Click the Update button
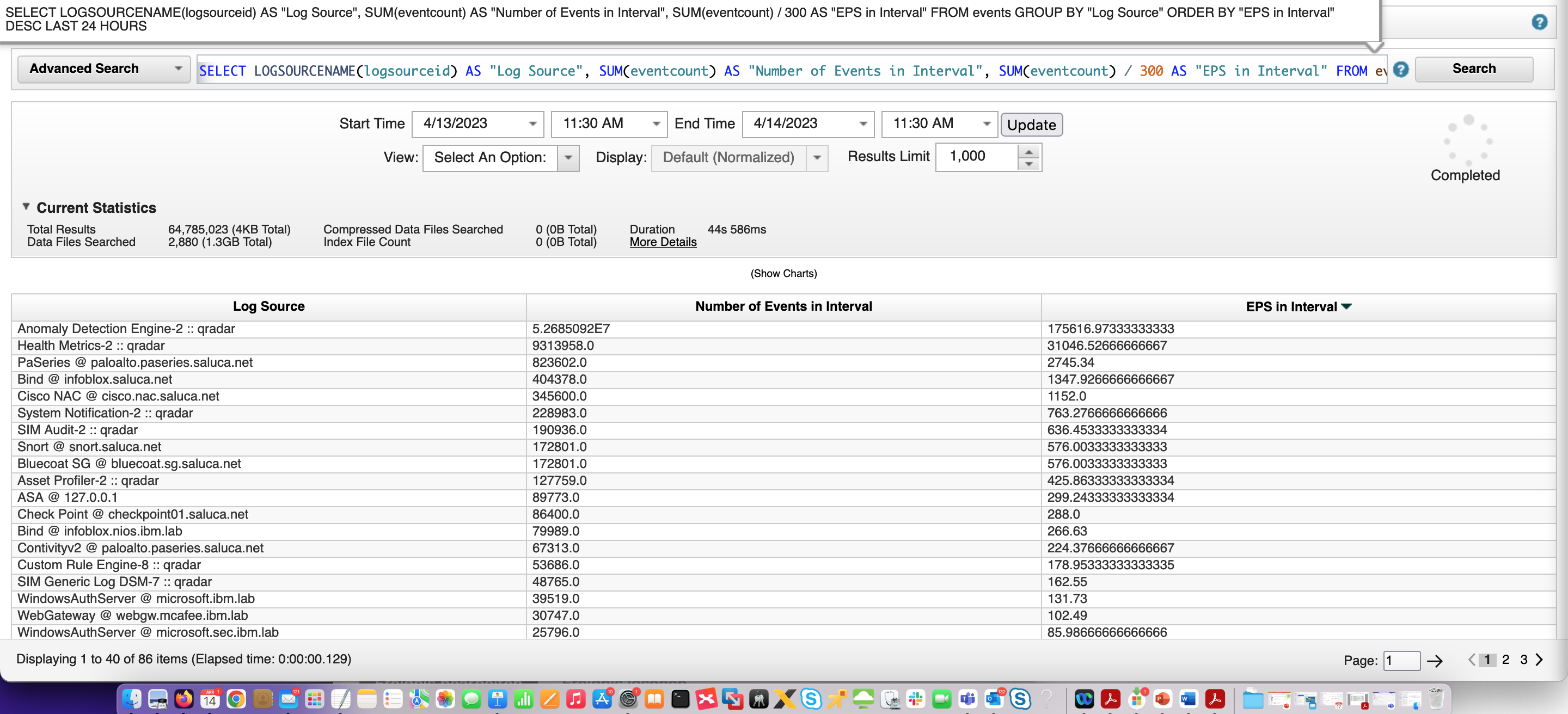This screenshot has height=714, width=1568. tap(1031, 125)
